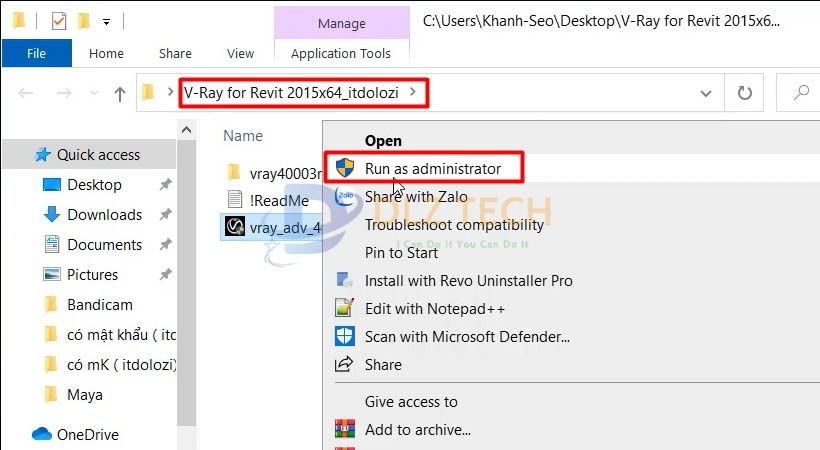Click the search box magnifier
Screen dimensions: 820x450
point(801,93)
